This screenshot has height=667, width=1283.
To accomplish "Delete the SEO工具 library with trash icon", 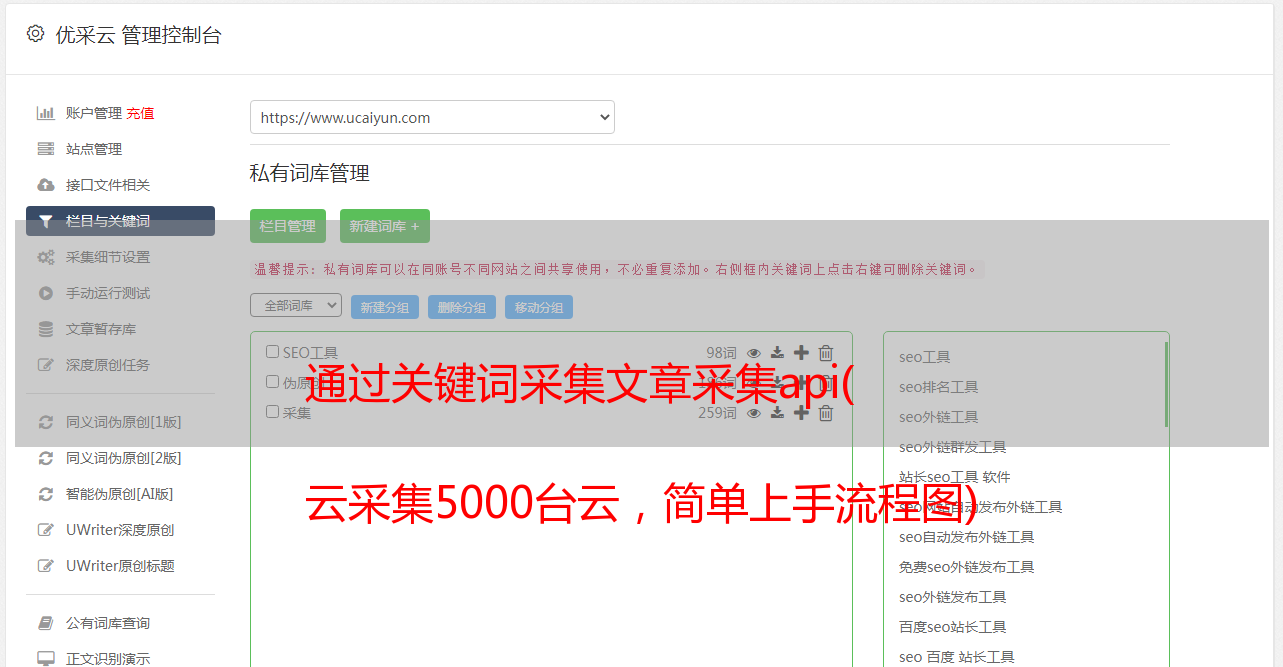I will tap(826, 353).
